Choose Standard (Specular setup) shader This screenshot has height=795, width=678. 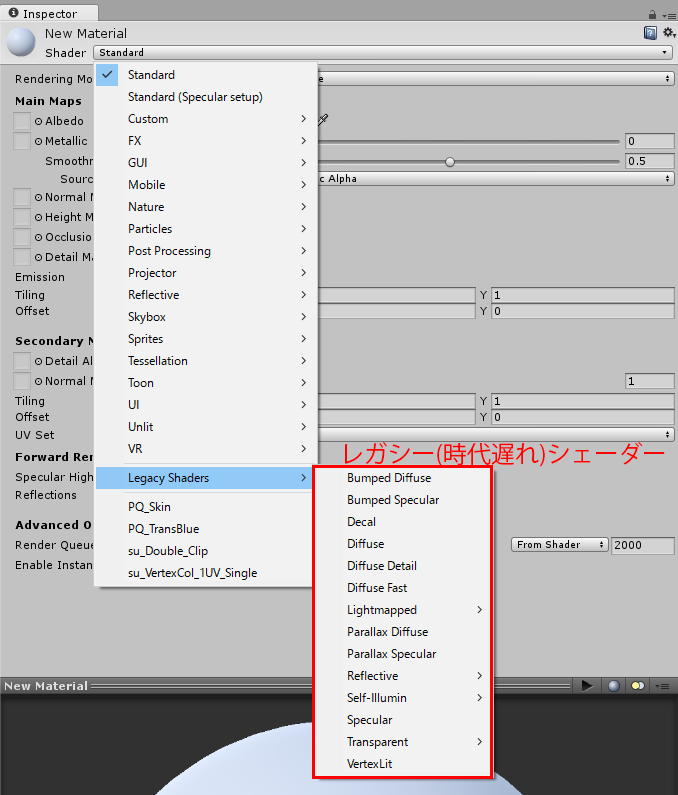point(206,97)
